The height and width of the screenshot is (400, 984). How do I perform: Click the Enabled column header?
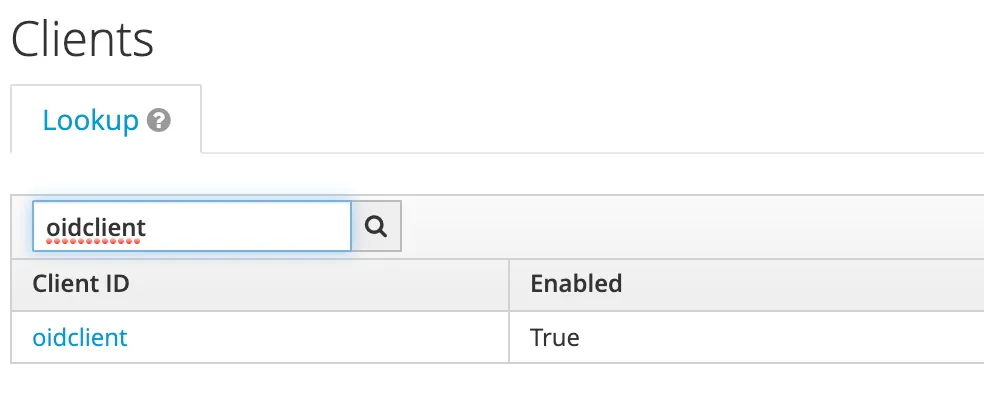(576, 283)
